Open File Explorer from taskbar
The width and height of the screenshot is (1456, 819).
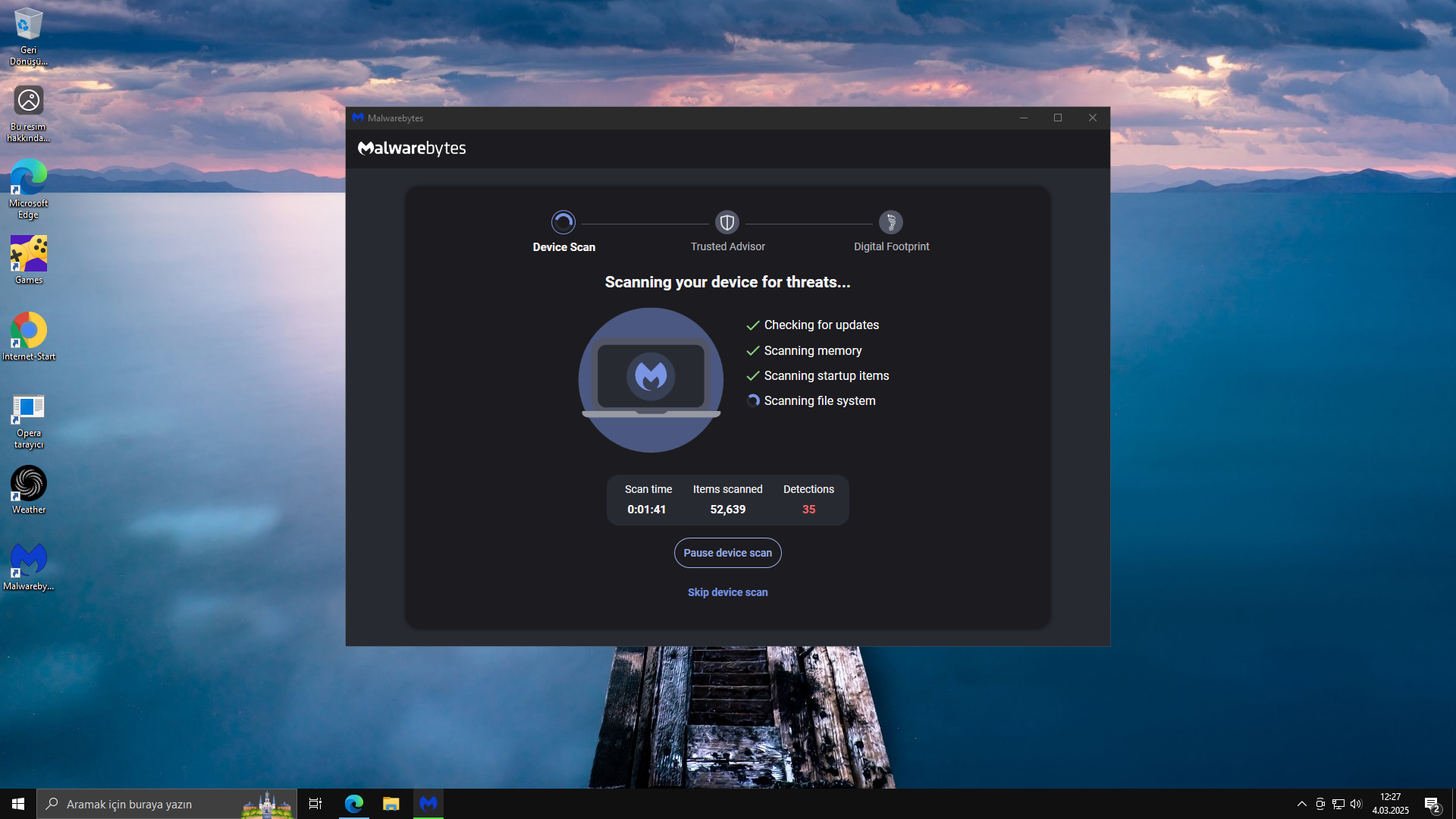pos(391,804)
